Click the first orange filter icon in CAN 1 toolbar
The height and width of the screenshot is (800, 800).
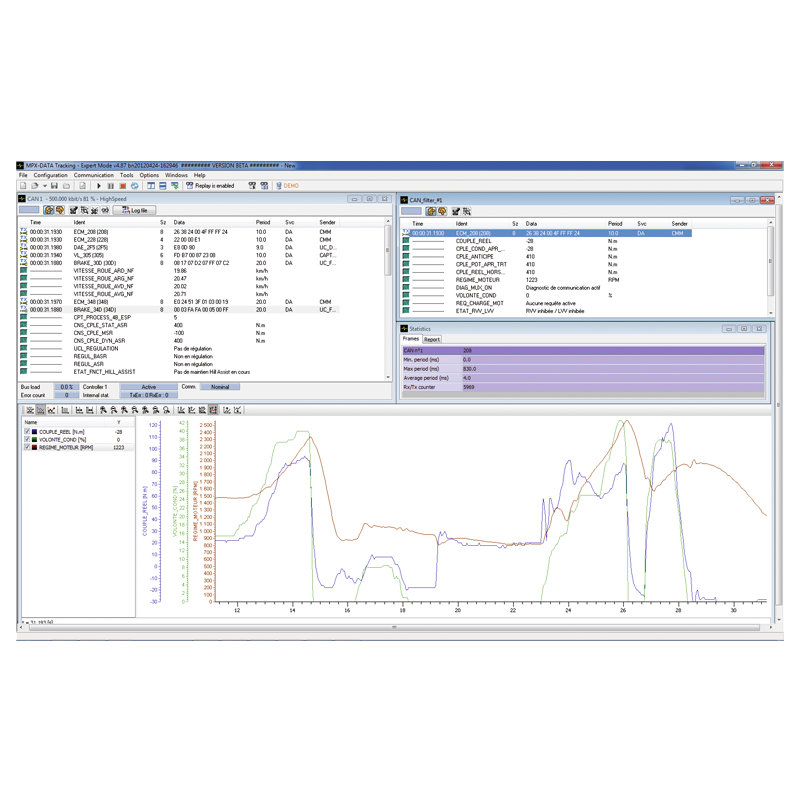(x=49, y=210)
